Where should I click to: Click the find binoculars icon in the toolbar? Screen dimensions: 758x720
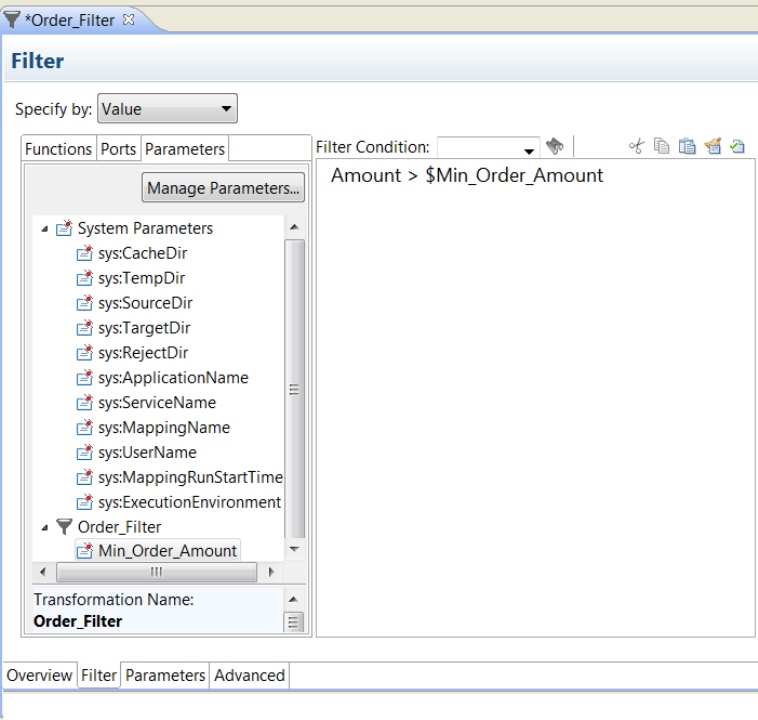[x=554, y=146]
